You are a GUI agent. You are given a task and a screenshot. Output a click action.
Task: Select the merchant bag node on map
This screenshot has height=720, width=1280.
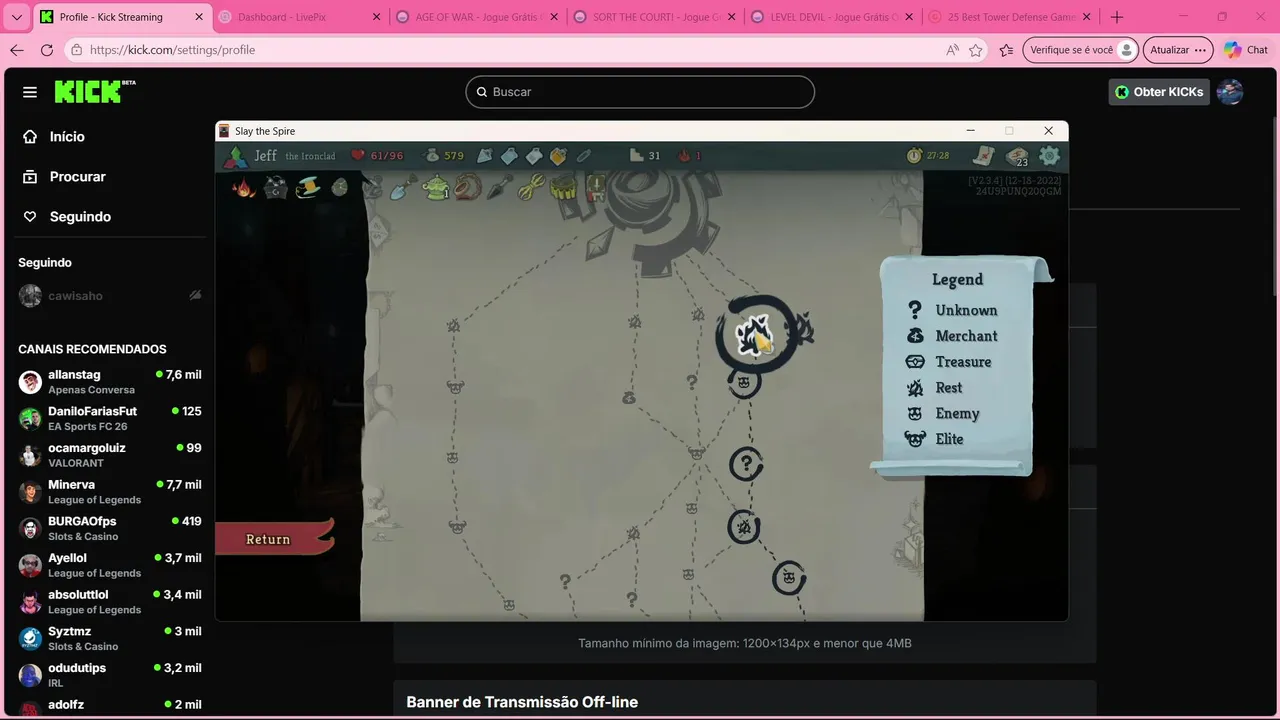click(629, 398)
